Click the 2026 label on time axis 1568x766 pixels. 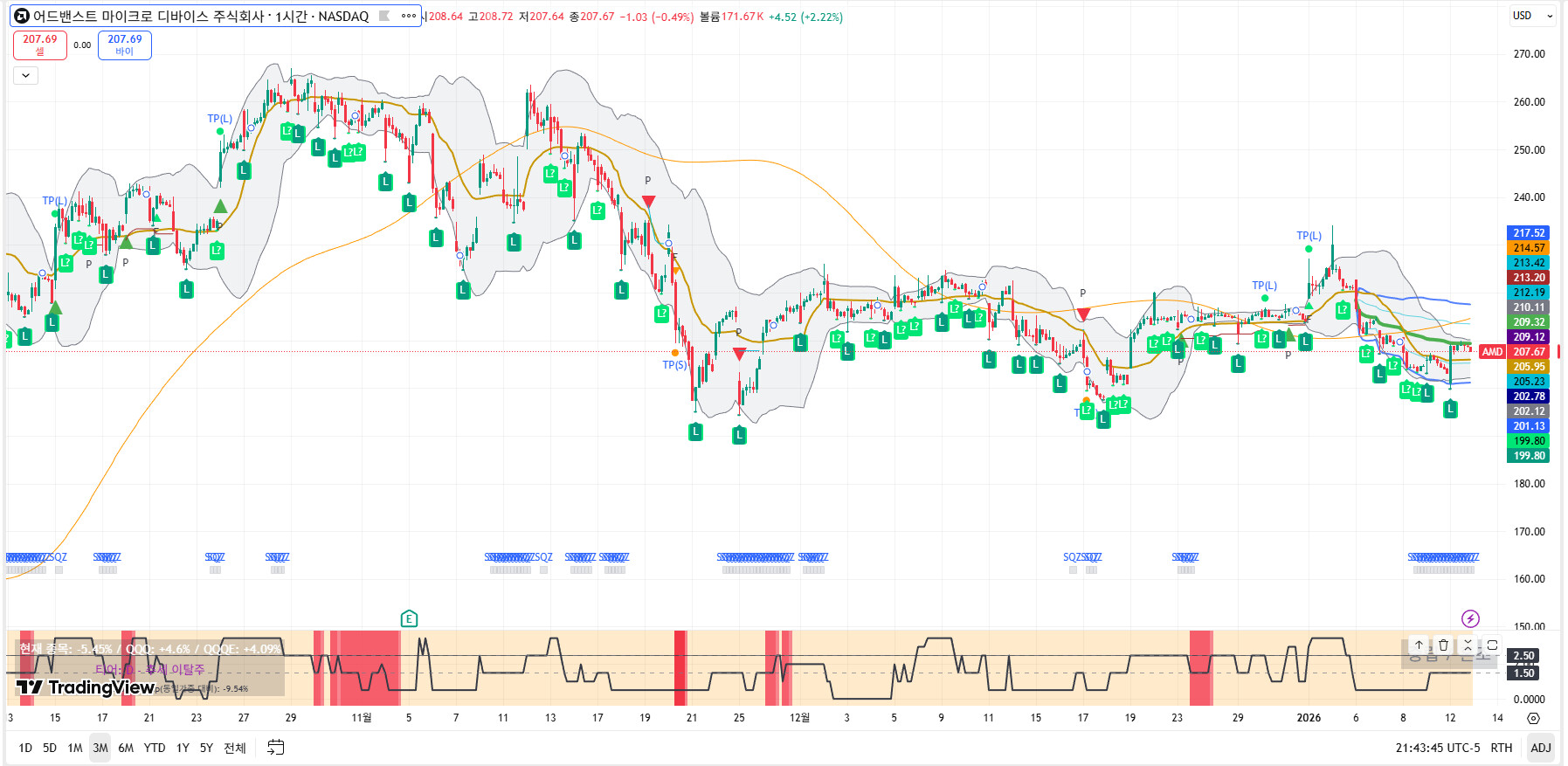[1309, 718]
